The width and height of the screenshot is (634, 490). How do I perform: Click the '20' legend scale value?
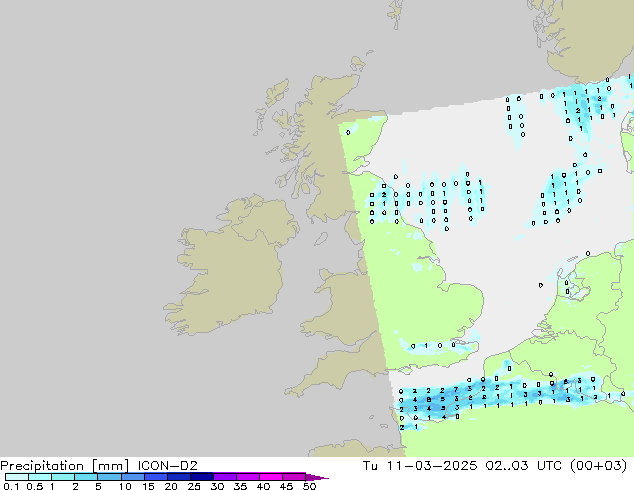point(171,486)
